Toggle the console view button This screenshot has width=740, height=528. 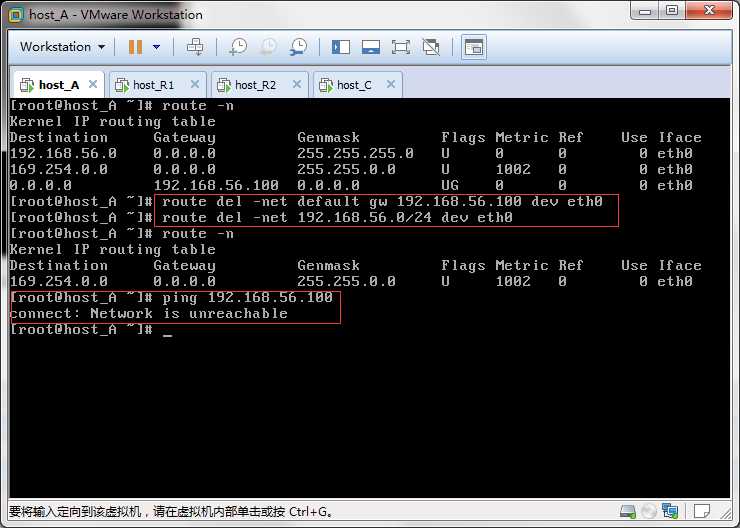[474, 47]
